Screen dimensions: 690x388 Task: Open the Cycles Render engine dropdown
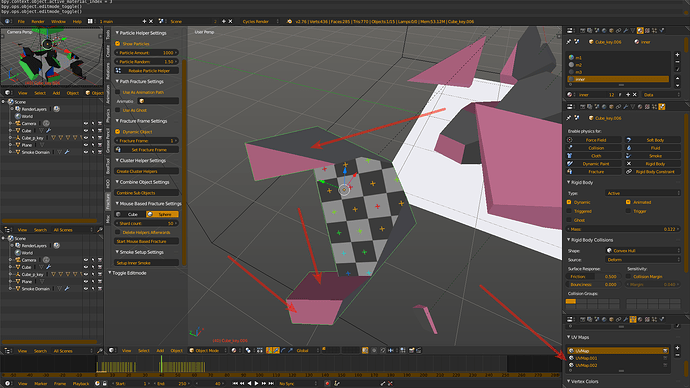[x=260, y=21]
